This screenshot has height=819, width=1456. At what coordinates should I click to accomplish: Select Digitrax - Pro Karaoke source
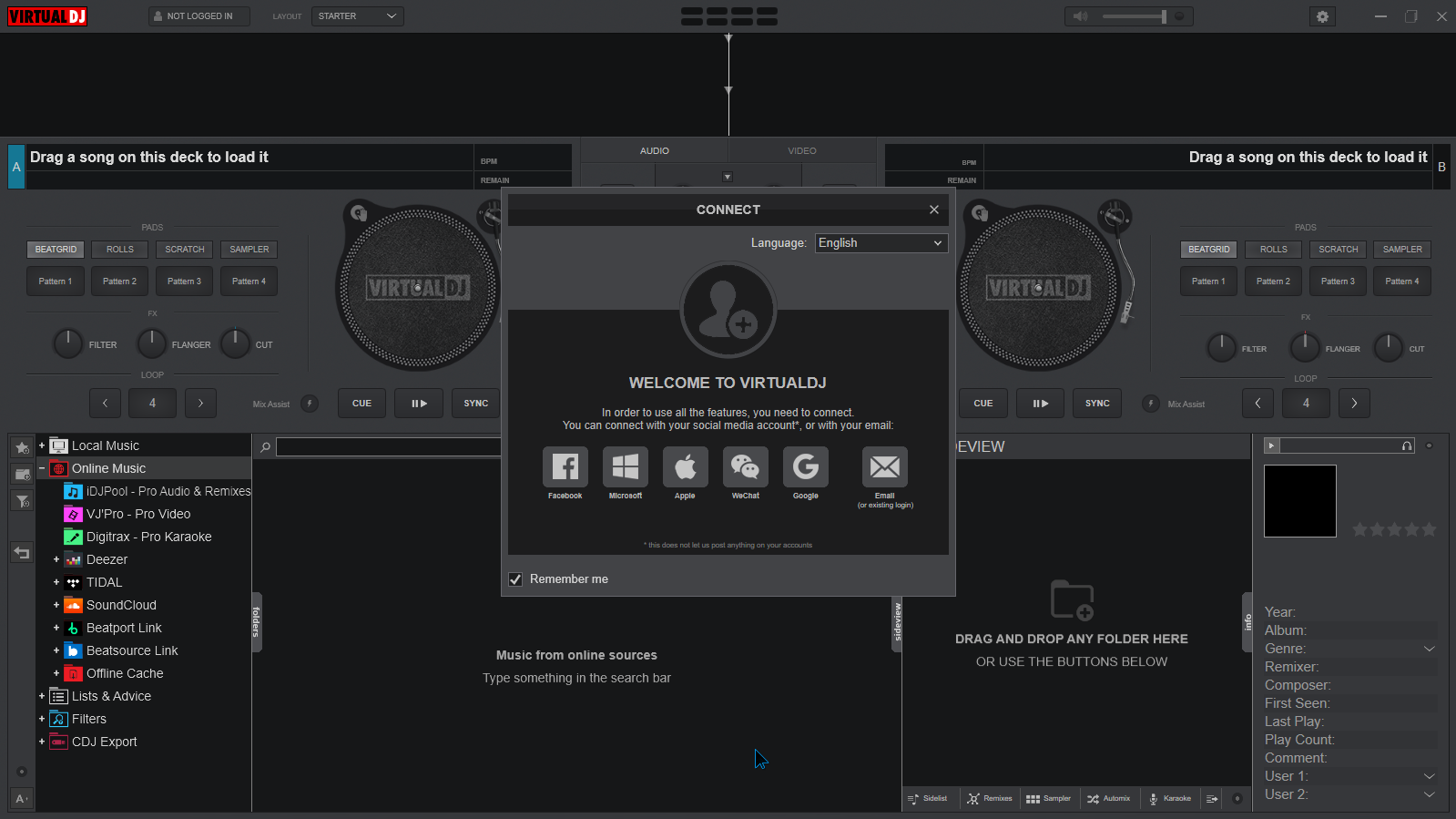pos(138,537)
